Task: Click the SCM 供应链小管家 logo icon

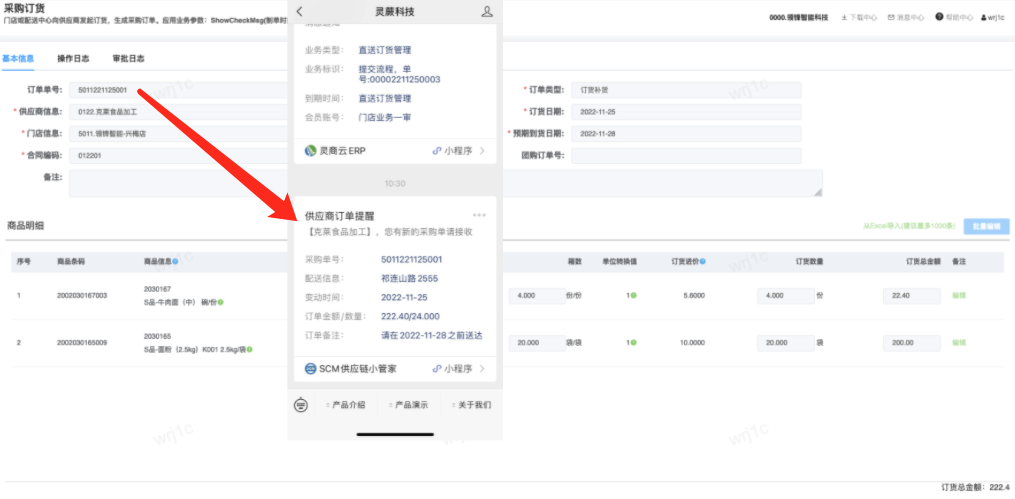Action: (x=310, y=369)
